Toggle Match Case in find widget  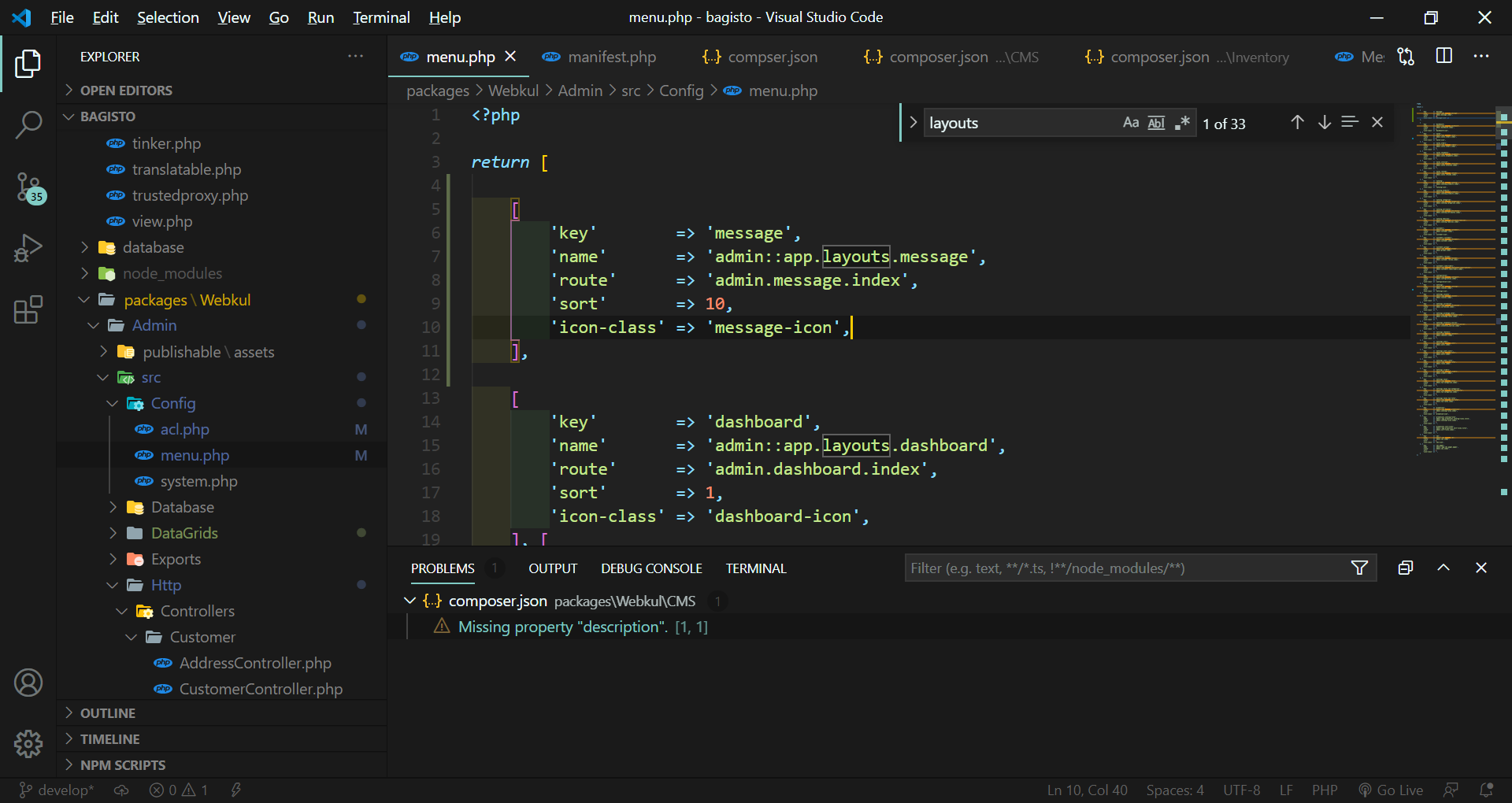pos(1131,123)
